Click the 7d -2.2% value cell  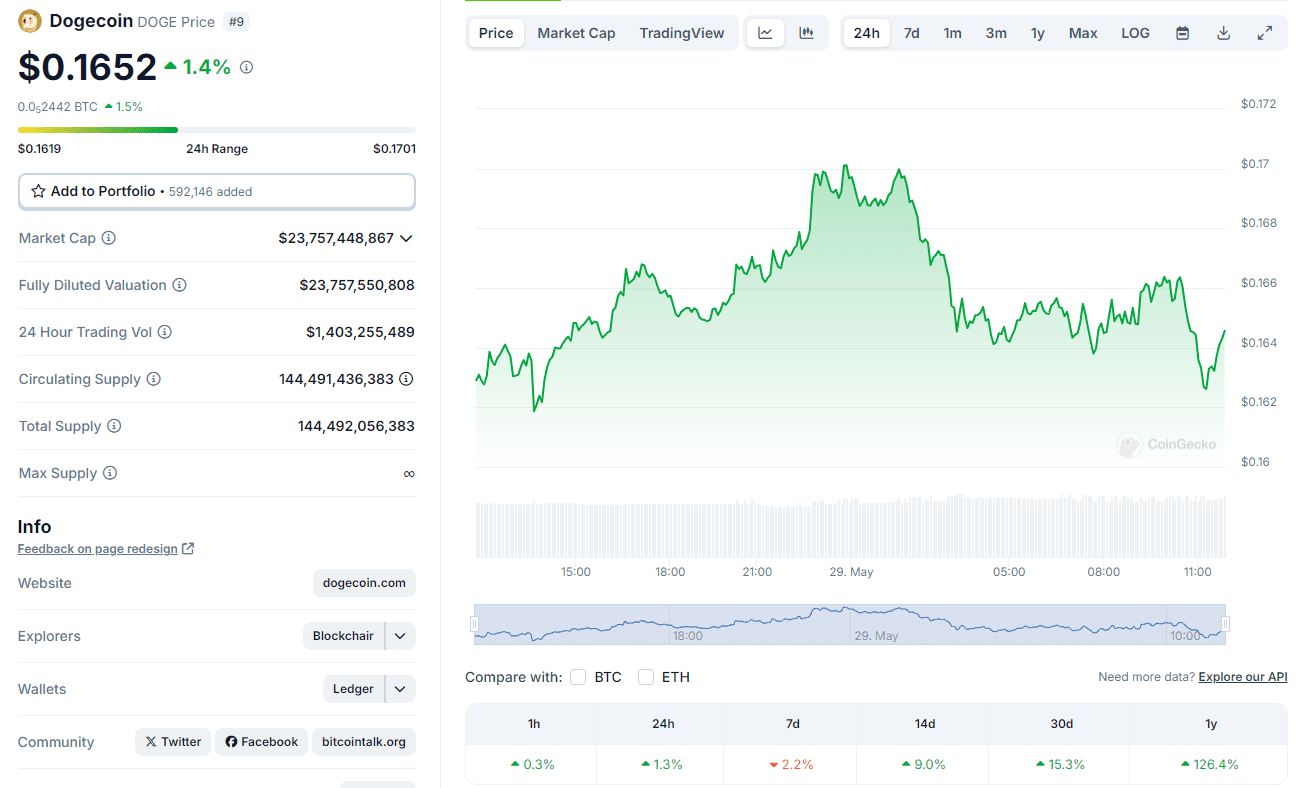791,764
